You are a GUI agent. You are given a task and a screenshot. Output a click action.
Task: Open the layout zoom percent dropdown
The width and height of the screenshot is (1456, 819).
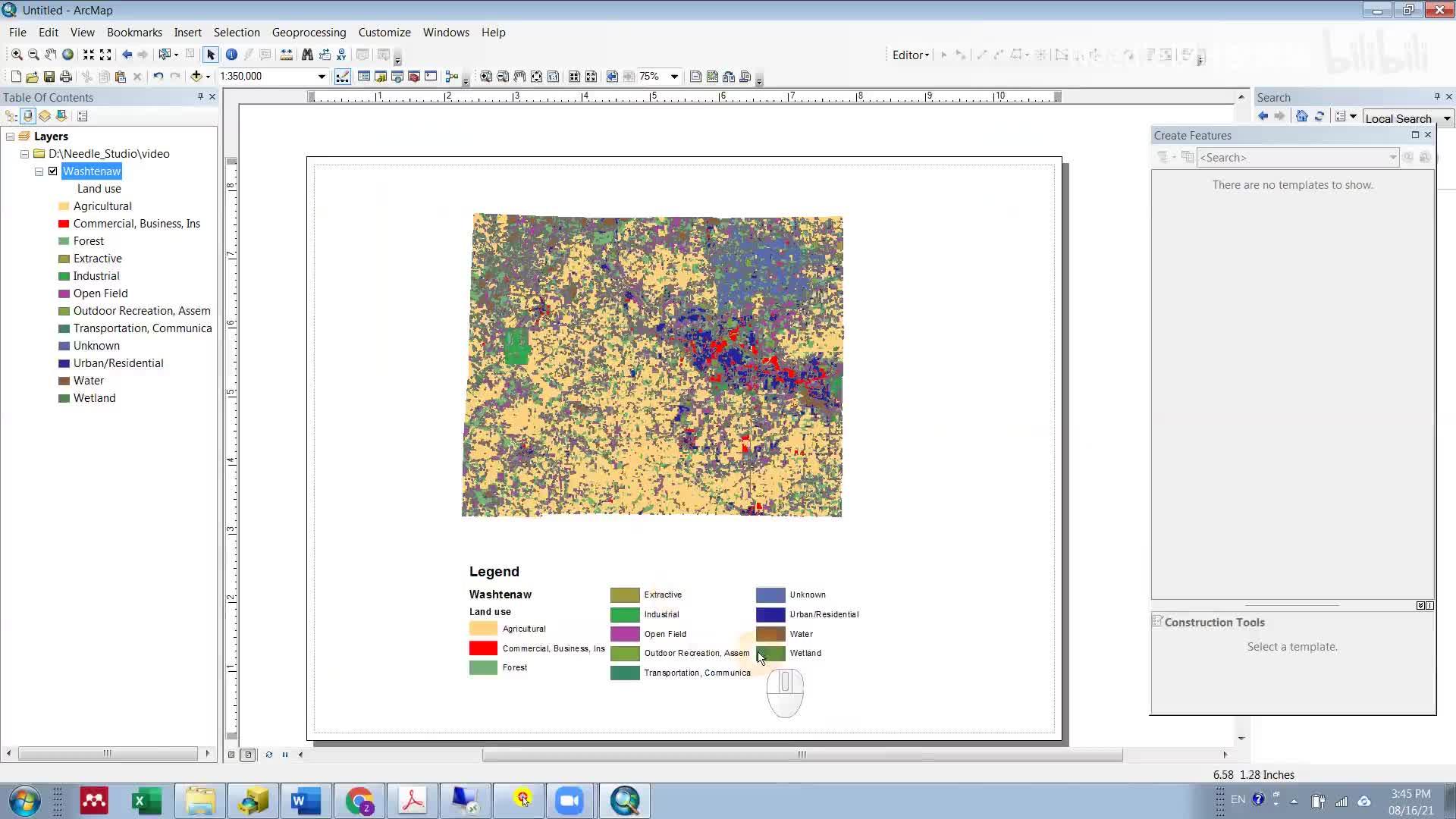[674, 77]
